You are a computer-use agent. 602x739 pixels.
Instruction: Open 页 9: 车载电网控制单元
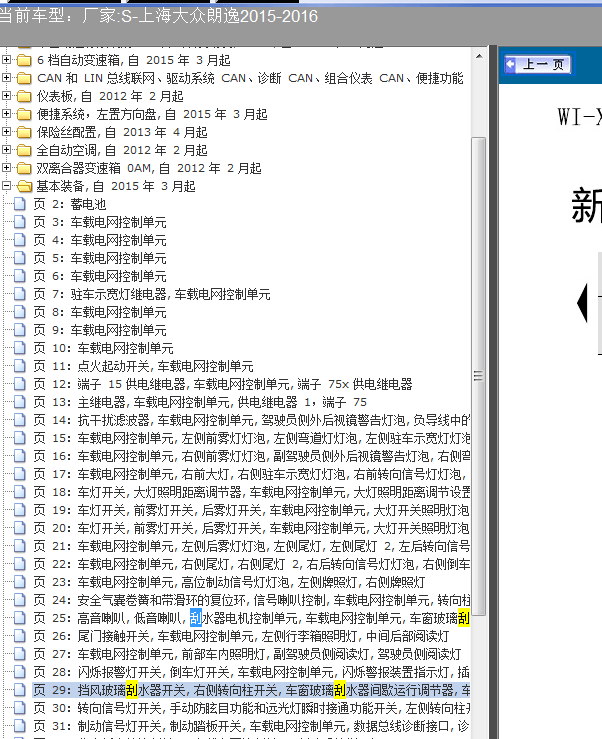(x=100, y=330)
